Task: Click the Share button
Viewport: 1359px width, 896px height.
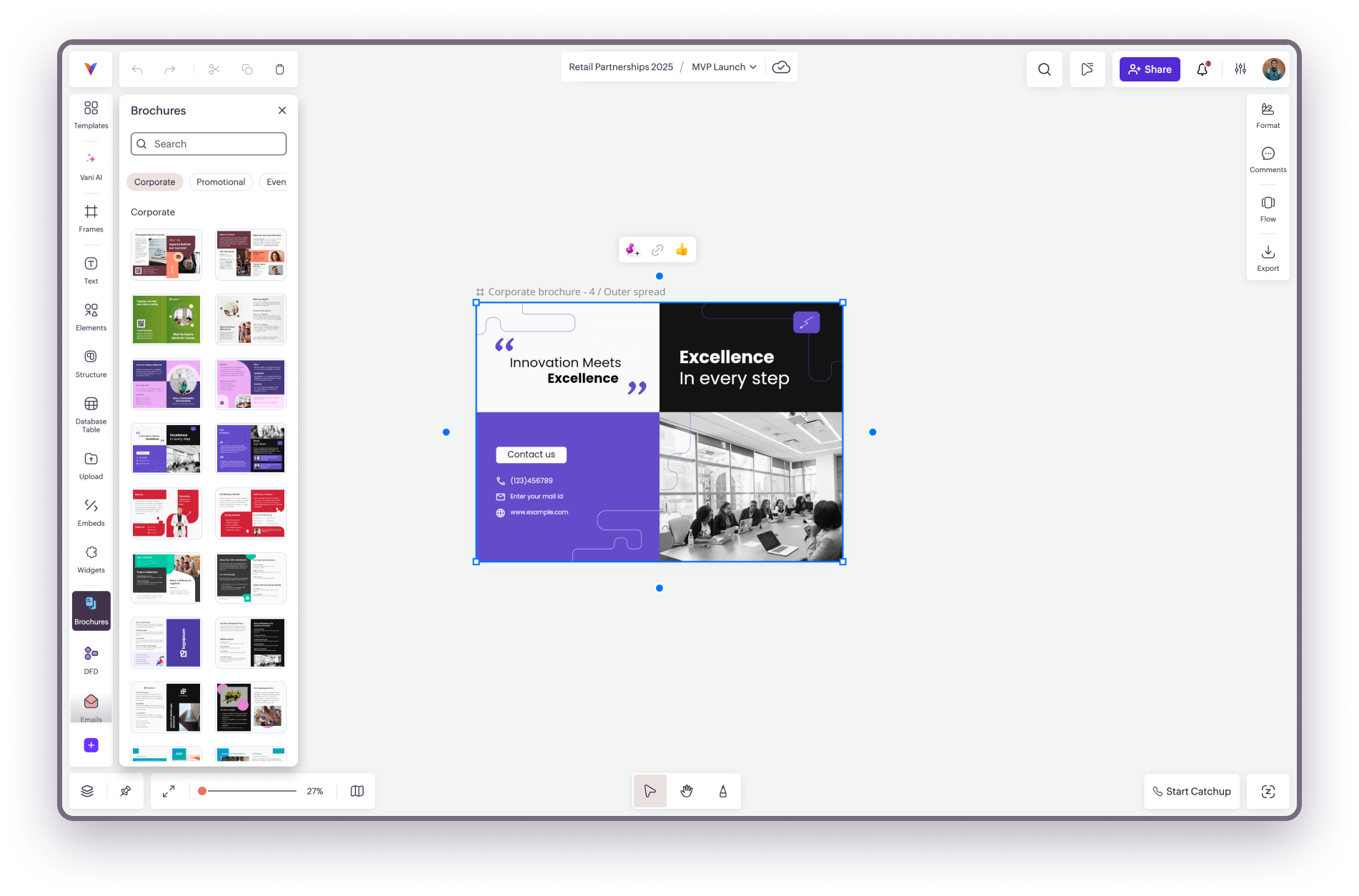Action: pos(1150,69)
